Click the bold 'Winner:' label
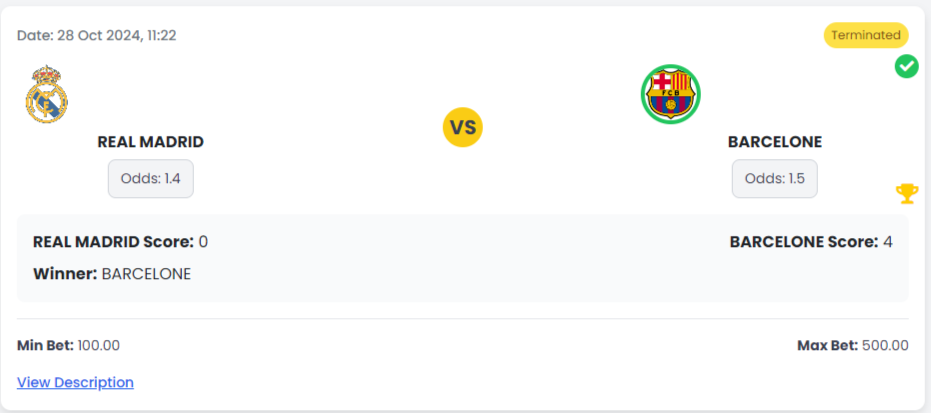The height and width of the screenshot is (413, 931). [65, 273]
